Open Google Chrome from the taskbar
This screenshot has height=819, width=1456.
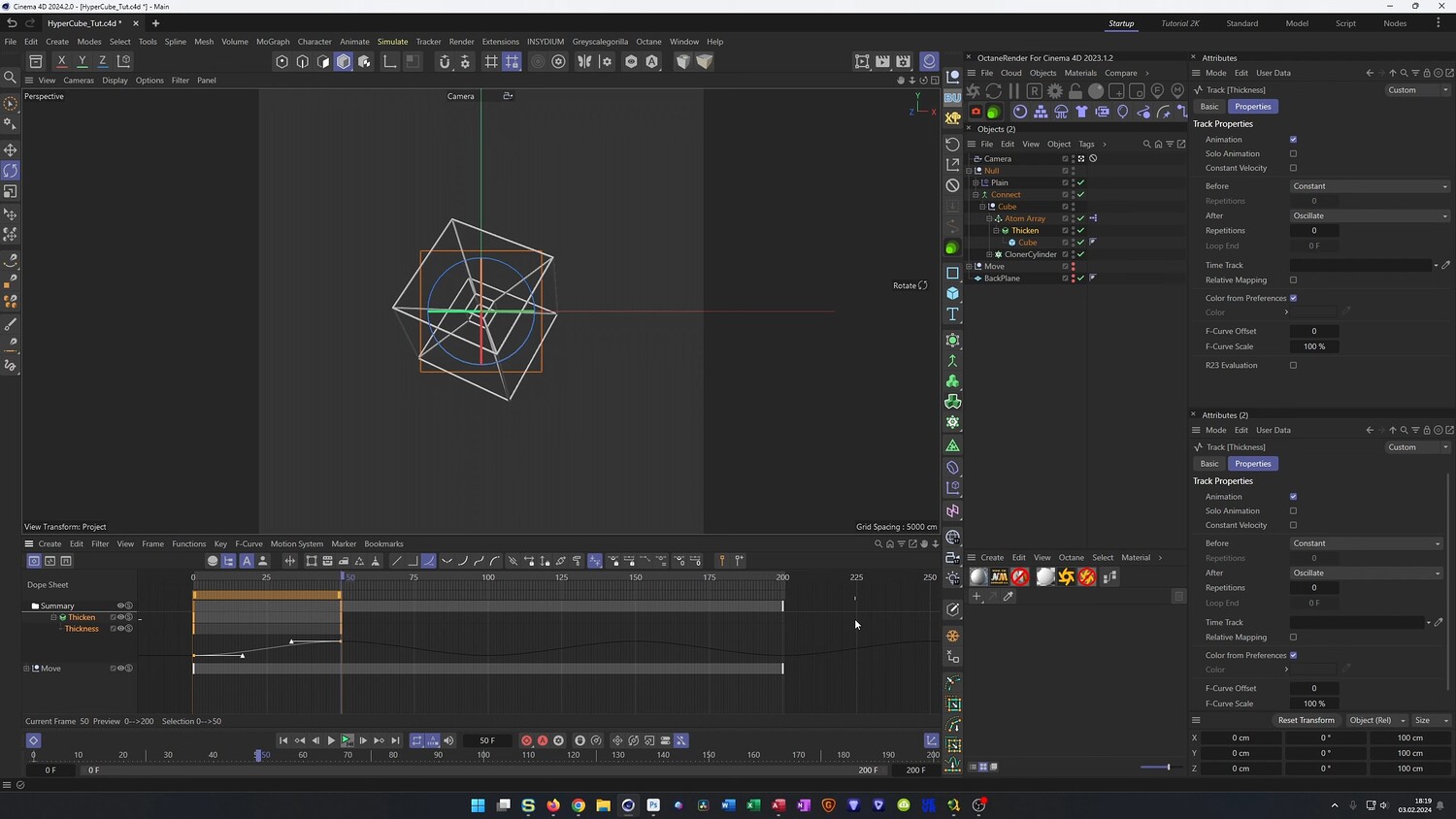click(579, 805)
